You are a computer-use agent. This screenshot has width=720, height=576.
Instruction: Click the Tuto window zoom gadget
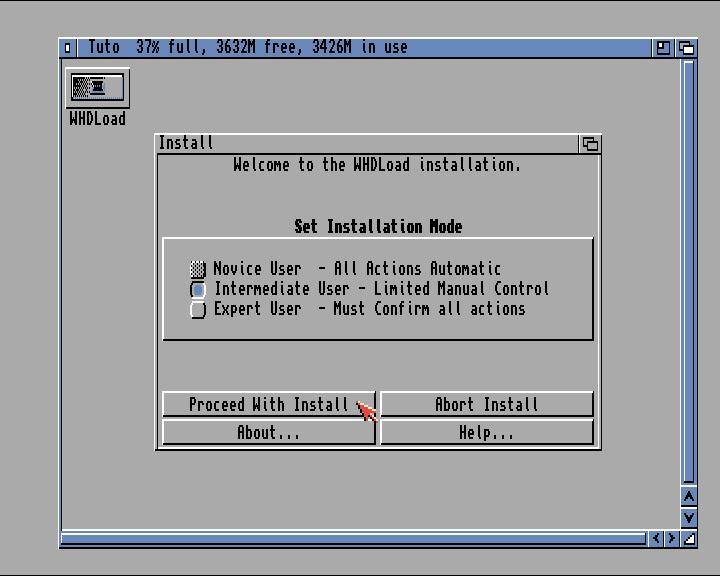point(663,48)
